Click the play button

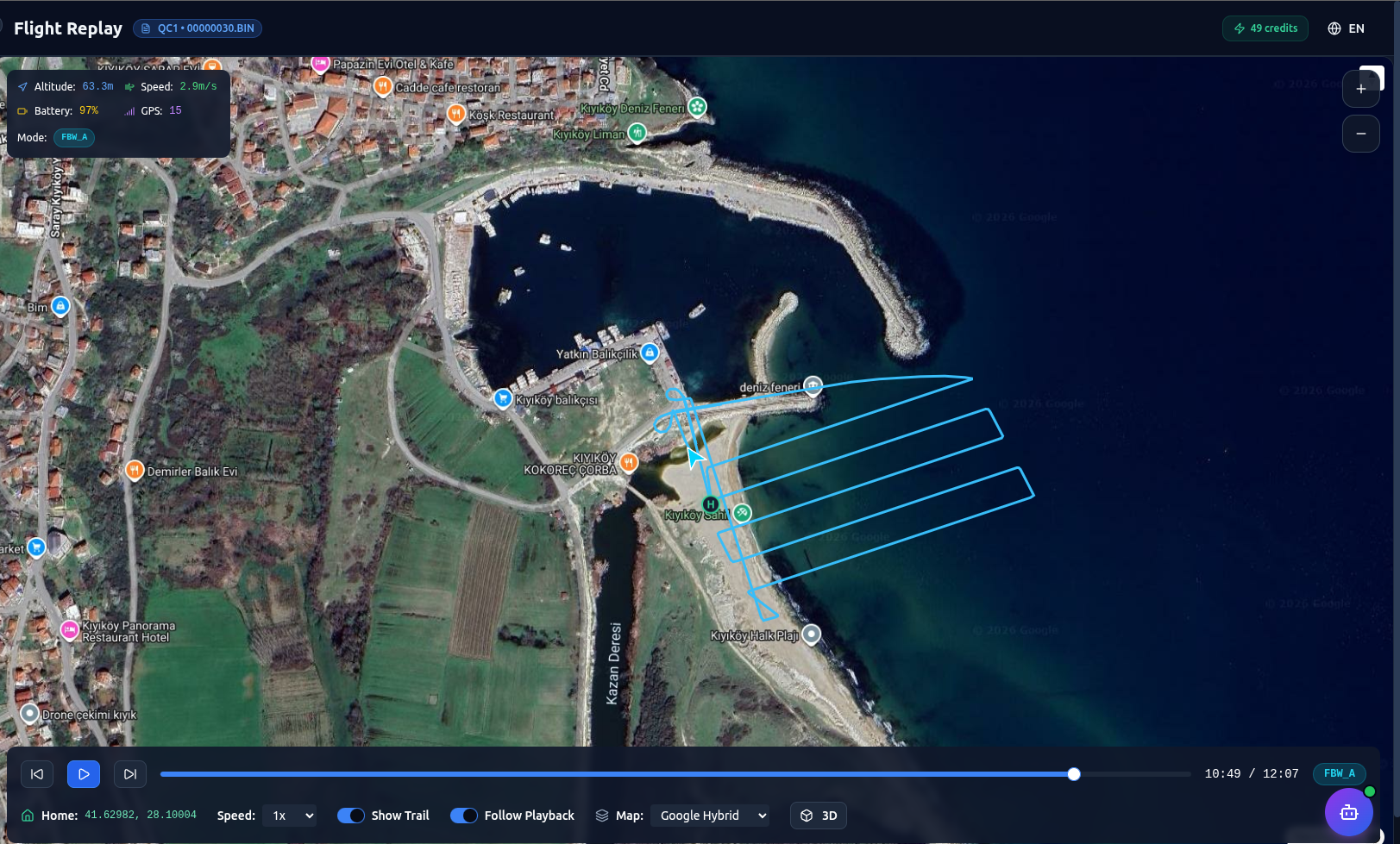coord(84,774)
